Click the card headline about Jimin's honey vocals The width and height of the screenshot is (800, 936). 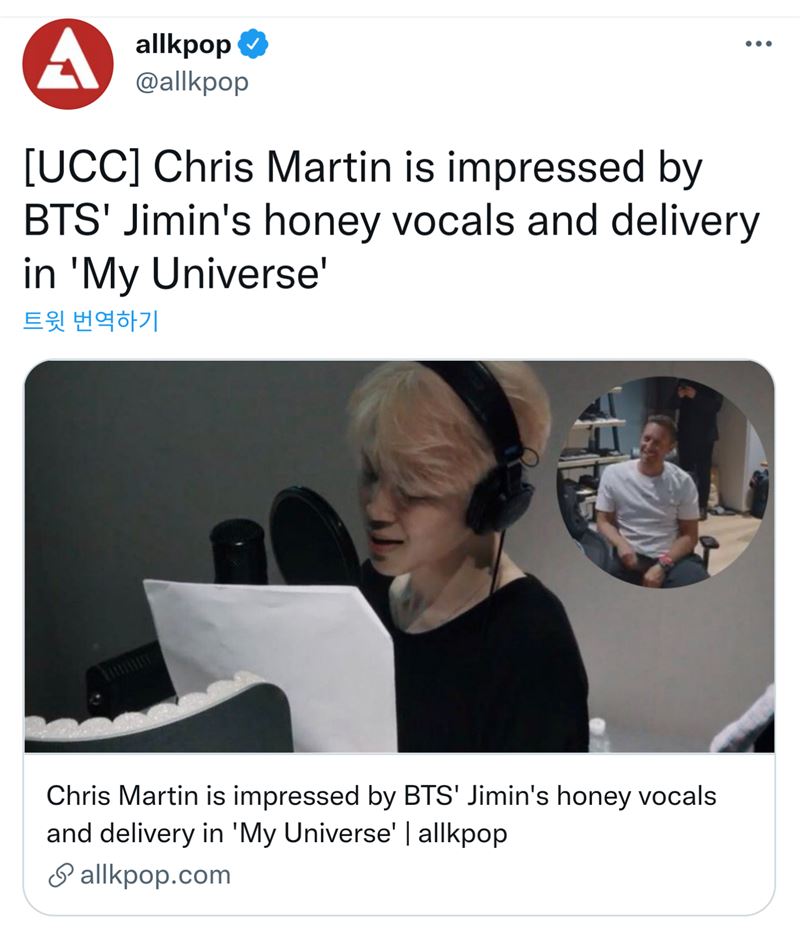381,814
